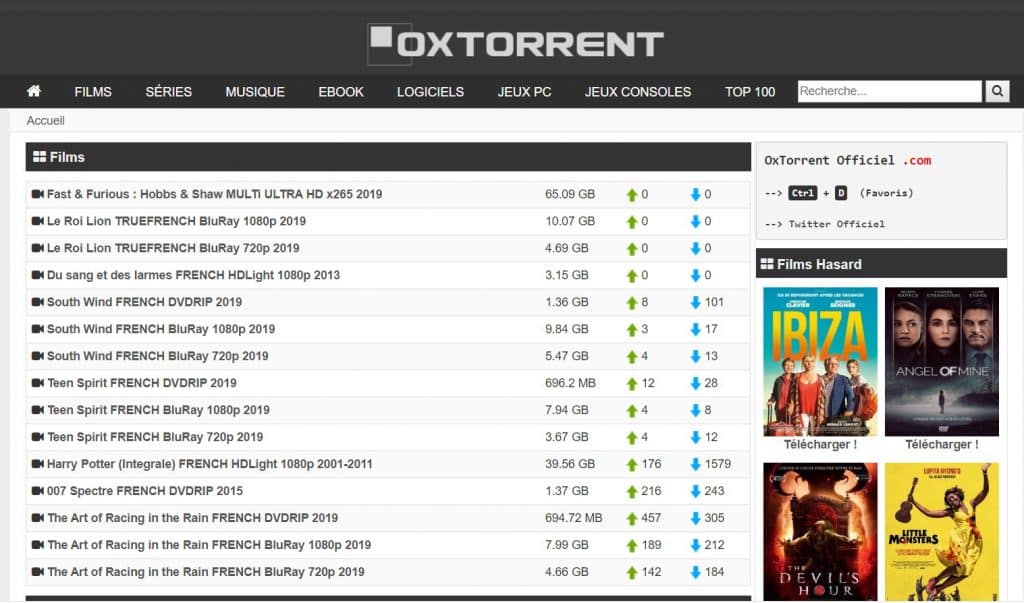Open the LOGICIELS menu
1024x603 pixels.
coord(430,92)
